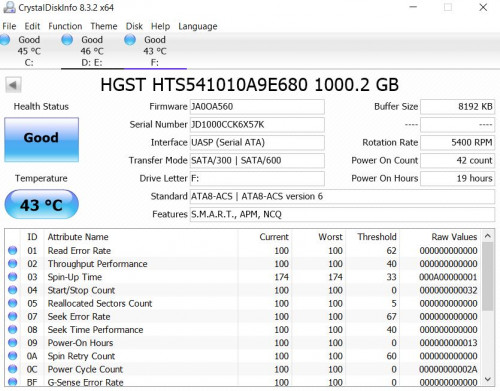Click the status orb for Seek Time Performance
Screen dimensions: 500x391
[13, 329]
